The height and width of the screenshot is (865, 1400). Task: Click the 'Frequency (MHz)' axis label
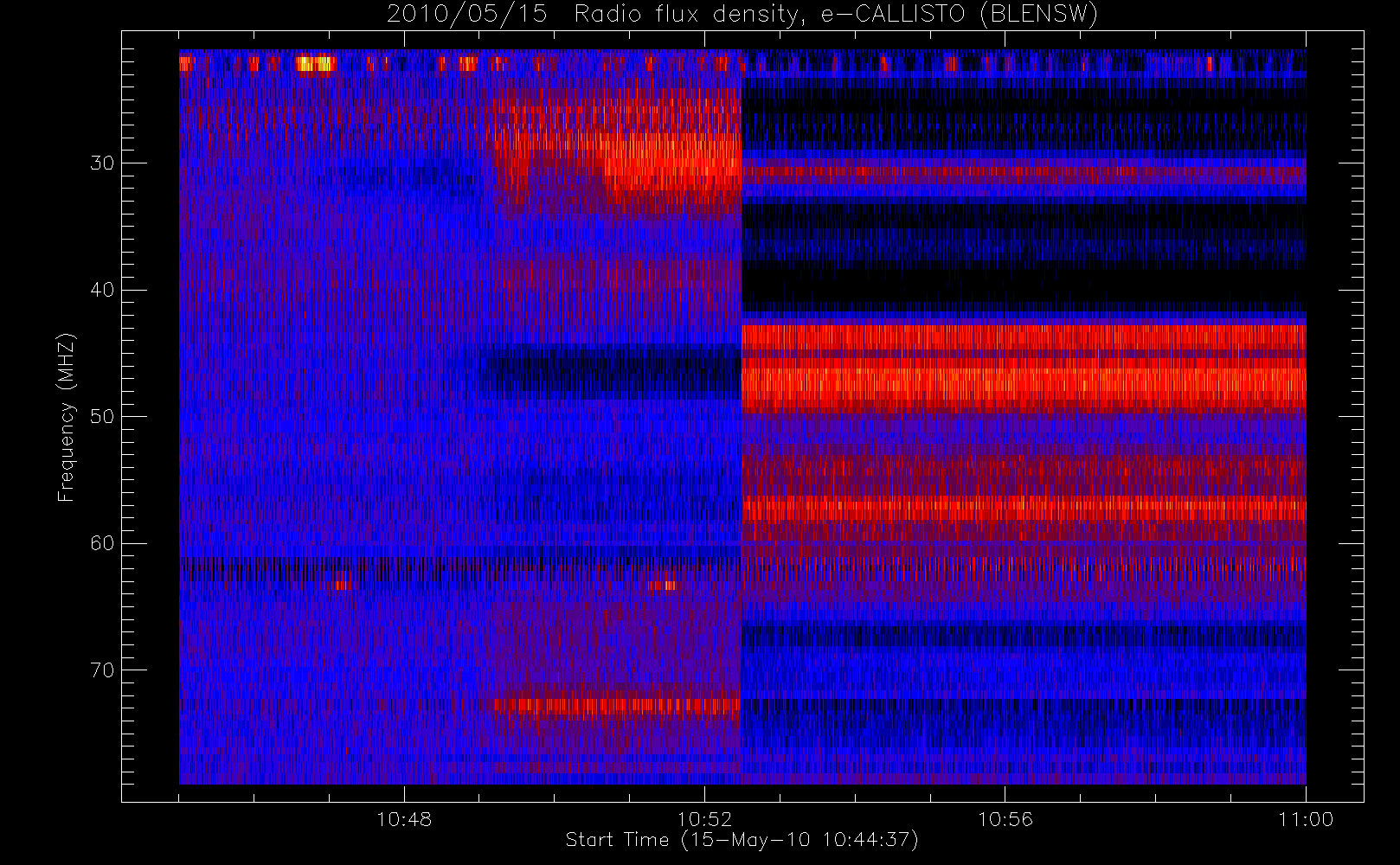(x=67, y=417)
